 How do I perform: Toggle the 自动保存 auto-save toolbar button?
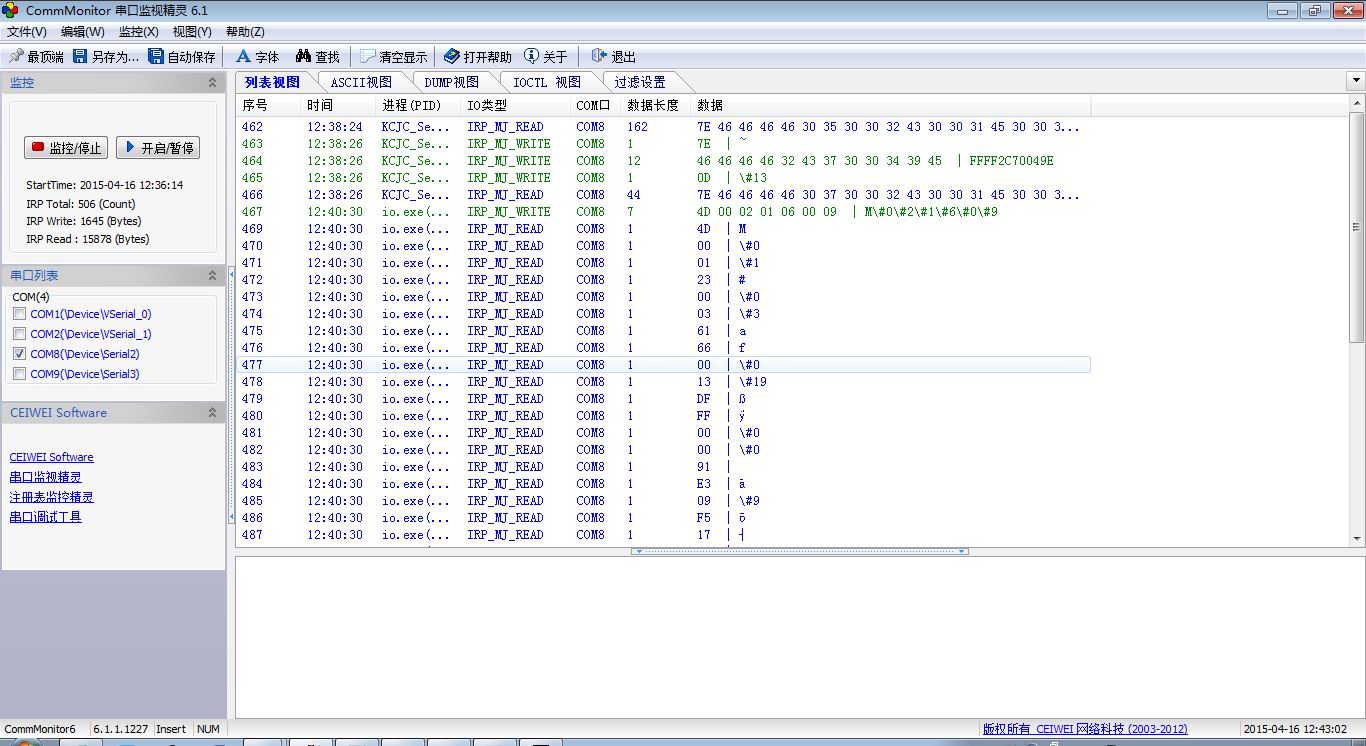181,57
